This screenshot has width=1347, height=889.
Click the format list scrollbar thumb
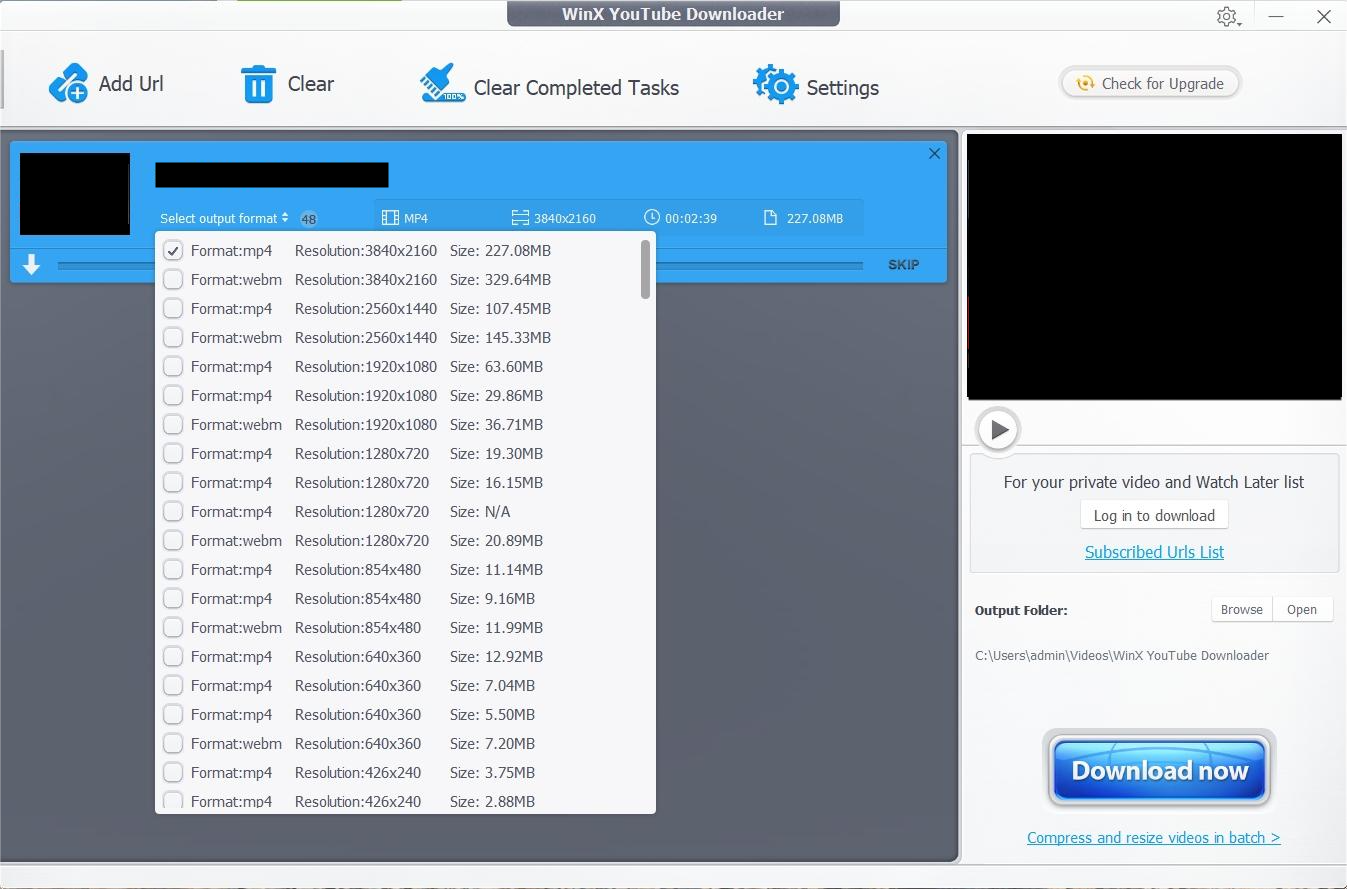coord(646,269)
